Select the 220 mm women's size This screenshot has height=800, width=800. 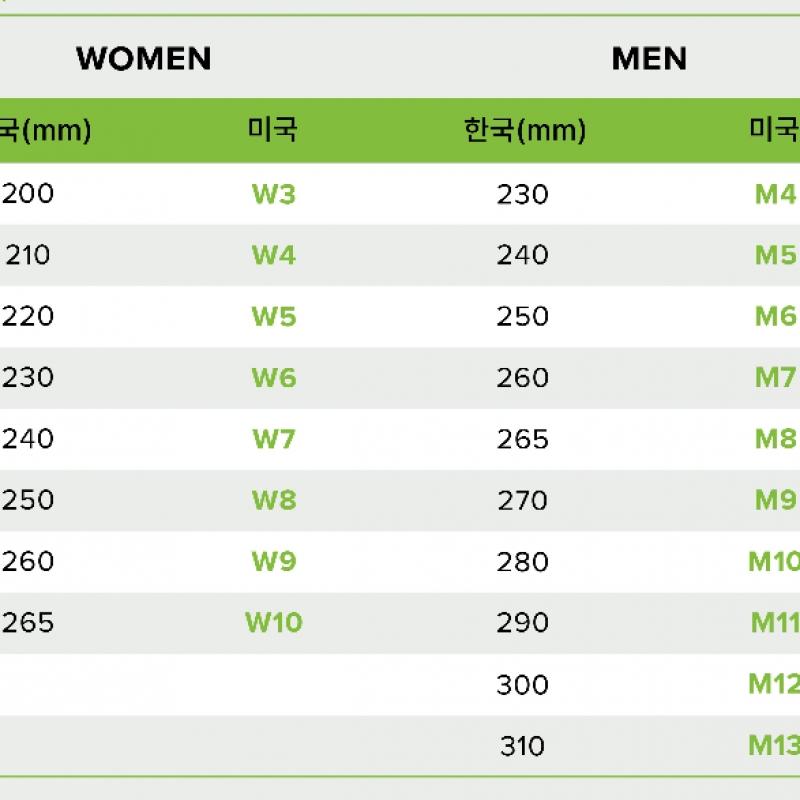28,316
